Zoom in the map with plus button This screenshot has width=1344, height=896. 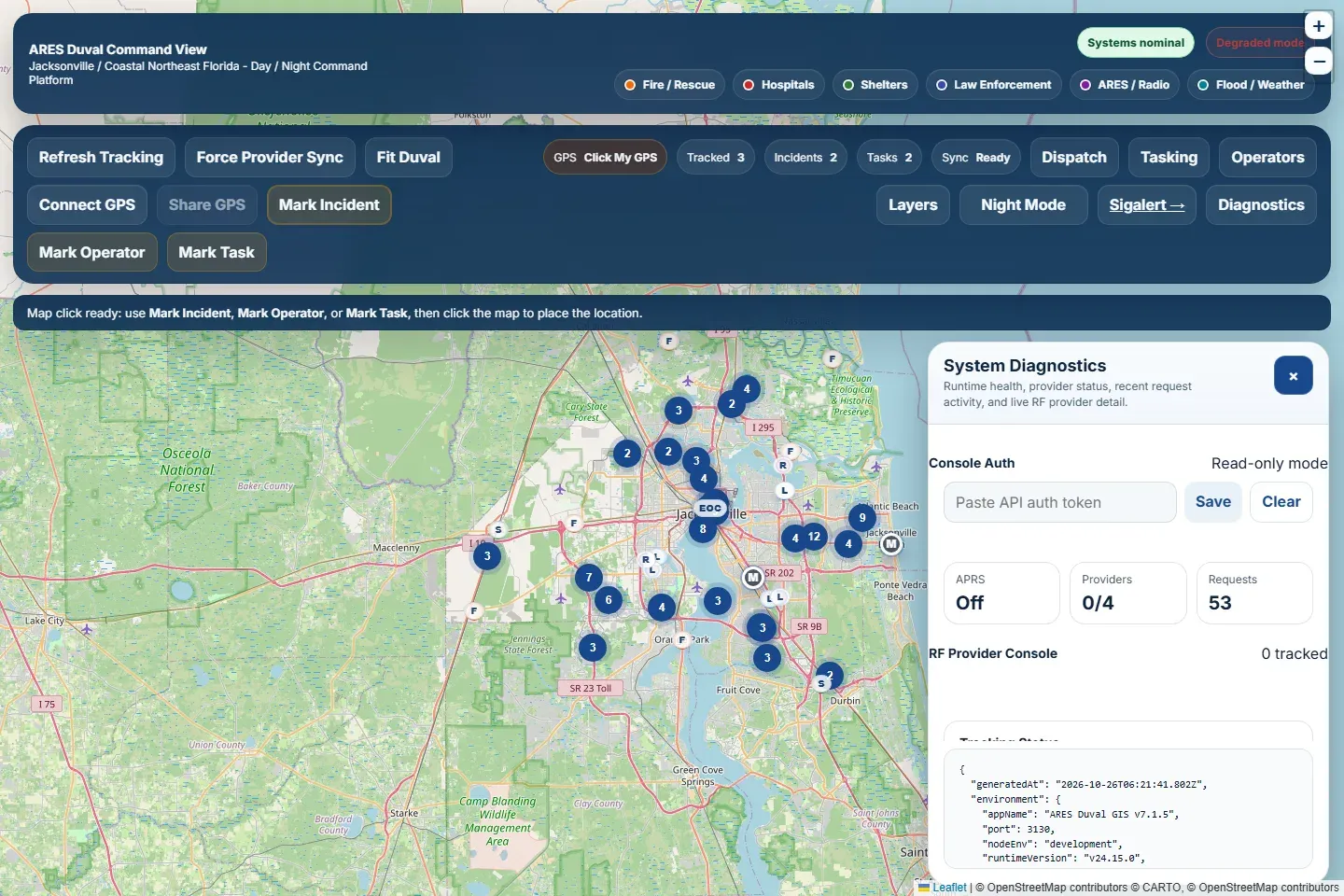pyautogui.click(x=1318, y=26)
